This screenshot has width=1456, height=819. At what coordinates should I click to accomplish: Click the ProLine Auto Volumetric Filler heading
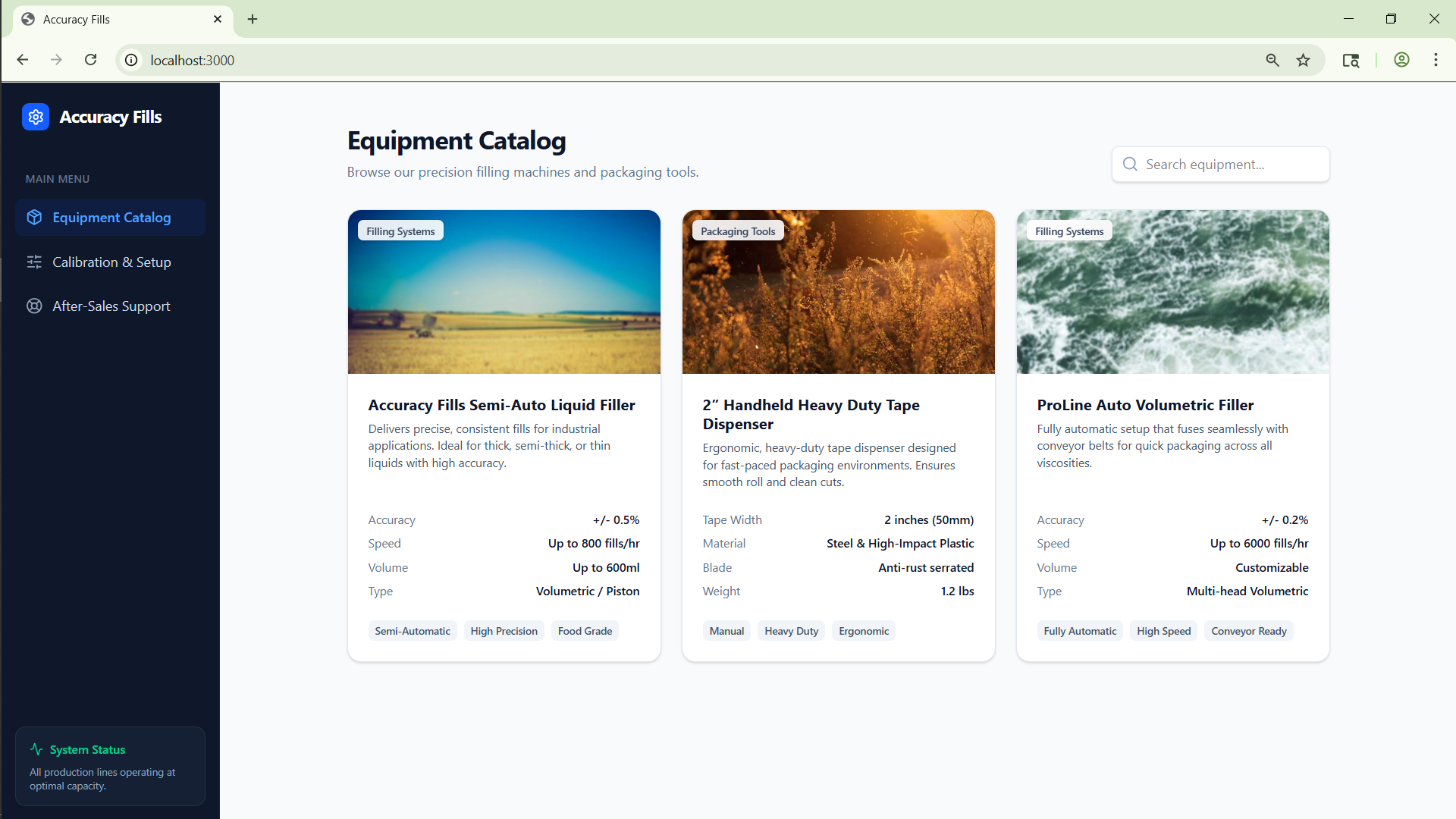click(x=1145, y=405)
